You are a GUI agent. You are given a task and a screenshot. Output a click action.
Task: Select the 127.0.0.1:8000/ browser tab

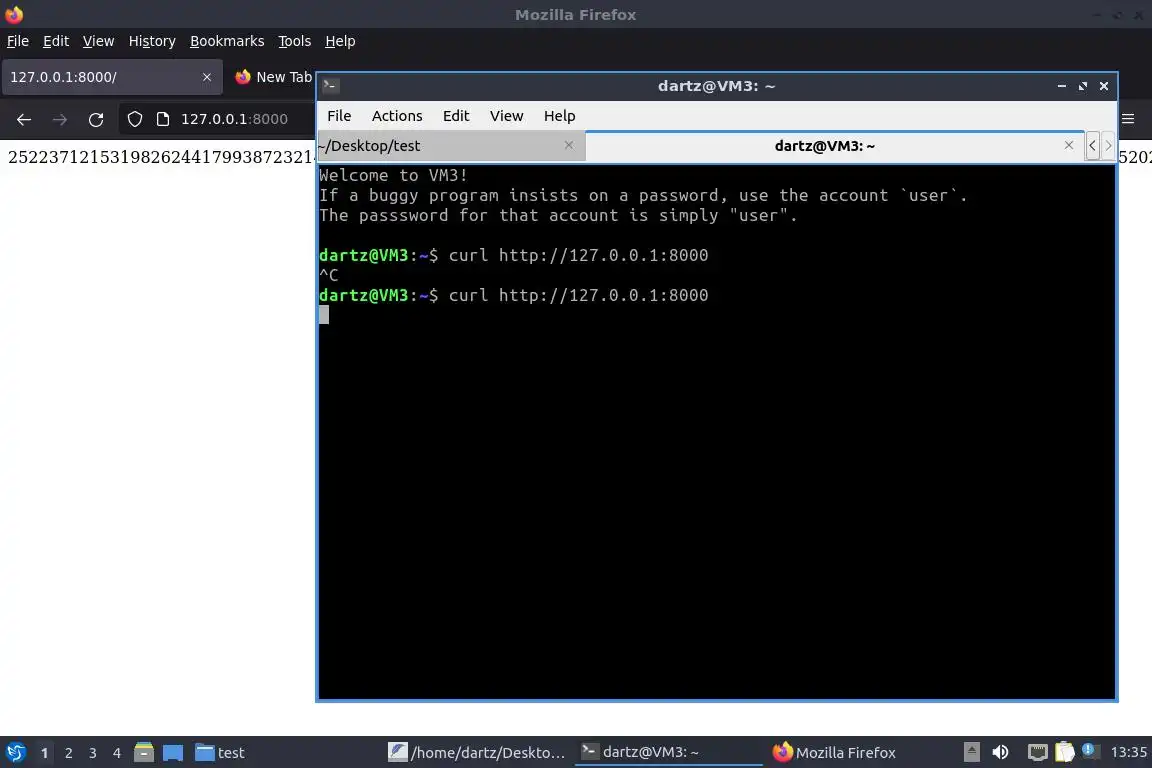(112, 77)
